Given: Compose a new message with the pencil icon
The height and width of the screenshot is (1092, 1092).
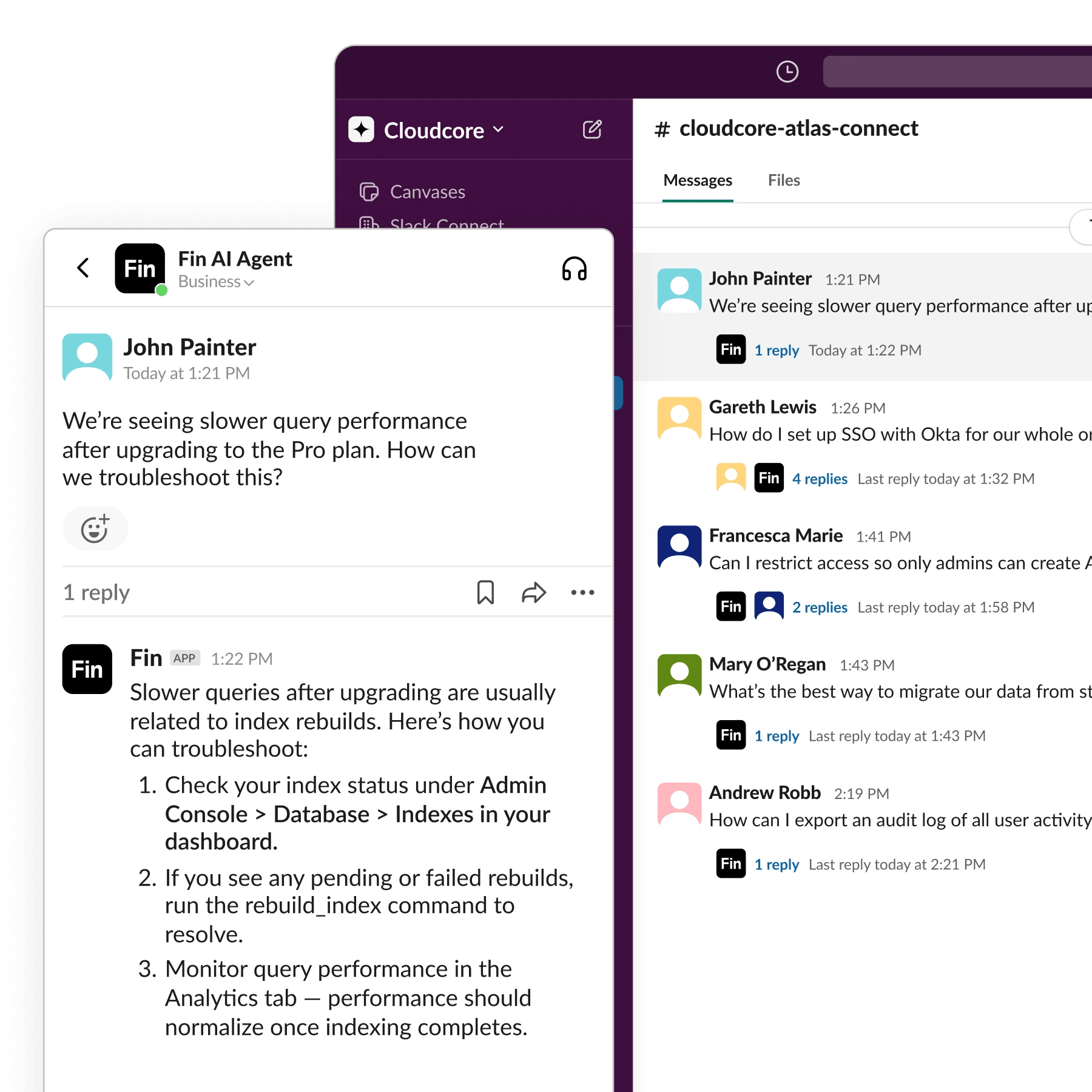Looking at the screenshot, I should 592,129.
